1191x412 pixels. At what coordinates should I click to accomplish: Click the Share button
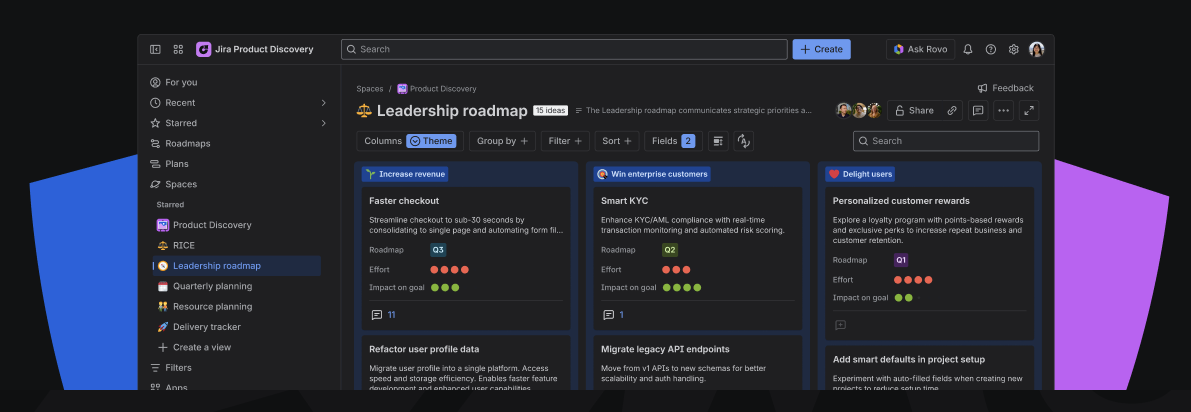click(x=915, y=110)
